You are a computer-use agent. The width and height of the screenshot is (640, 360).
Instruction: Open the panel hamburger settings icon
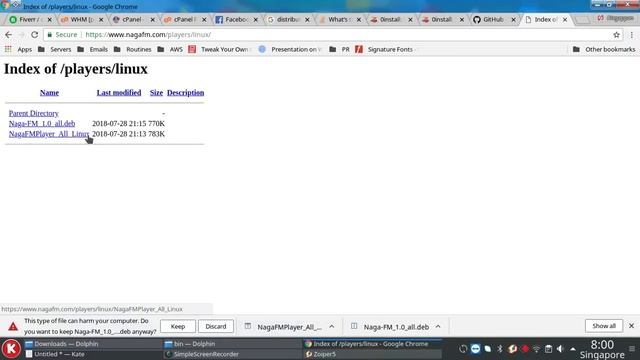pyautogui.click(x=632, y=349)
